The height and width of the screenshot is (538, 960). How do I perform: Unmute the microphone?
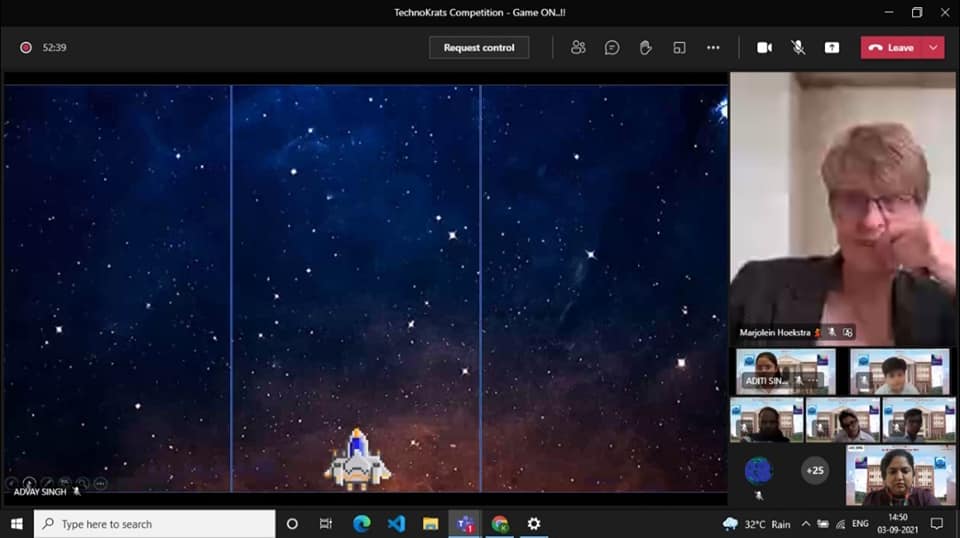pos(798,48)
